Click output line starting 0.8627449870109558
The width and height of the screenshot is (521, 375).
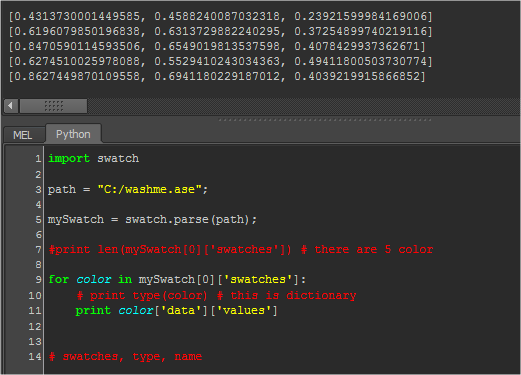(217, 76)
